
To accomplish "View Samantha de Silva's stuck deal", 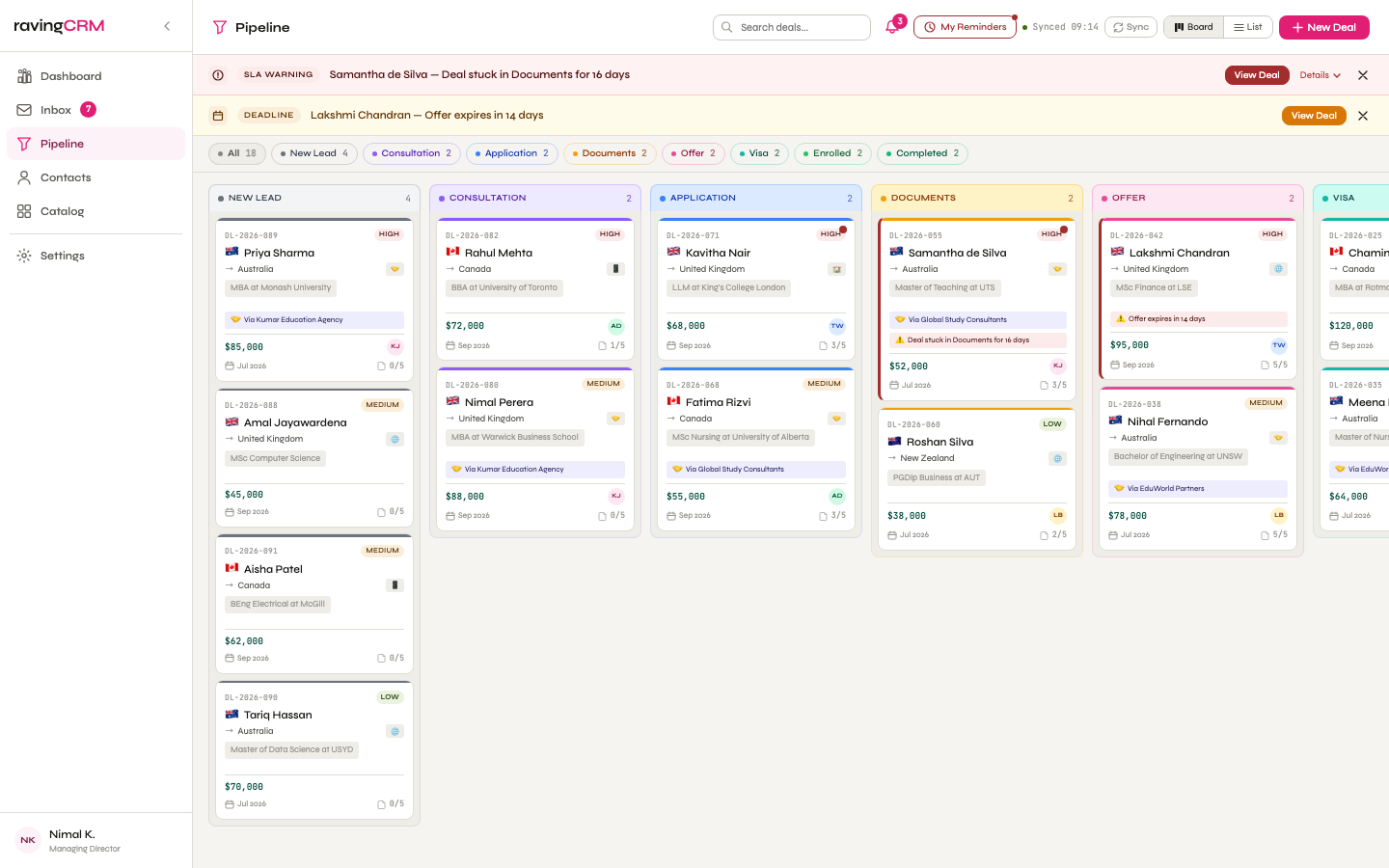I will click(x=1257, y=74).
